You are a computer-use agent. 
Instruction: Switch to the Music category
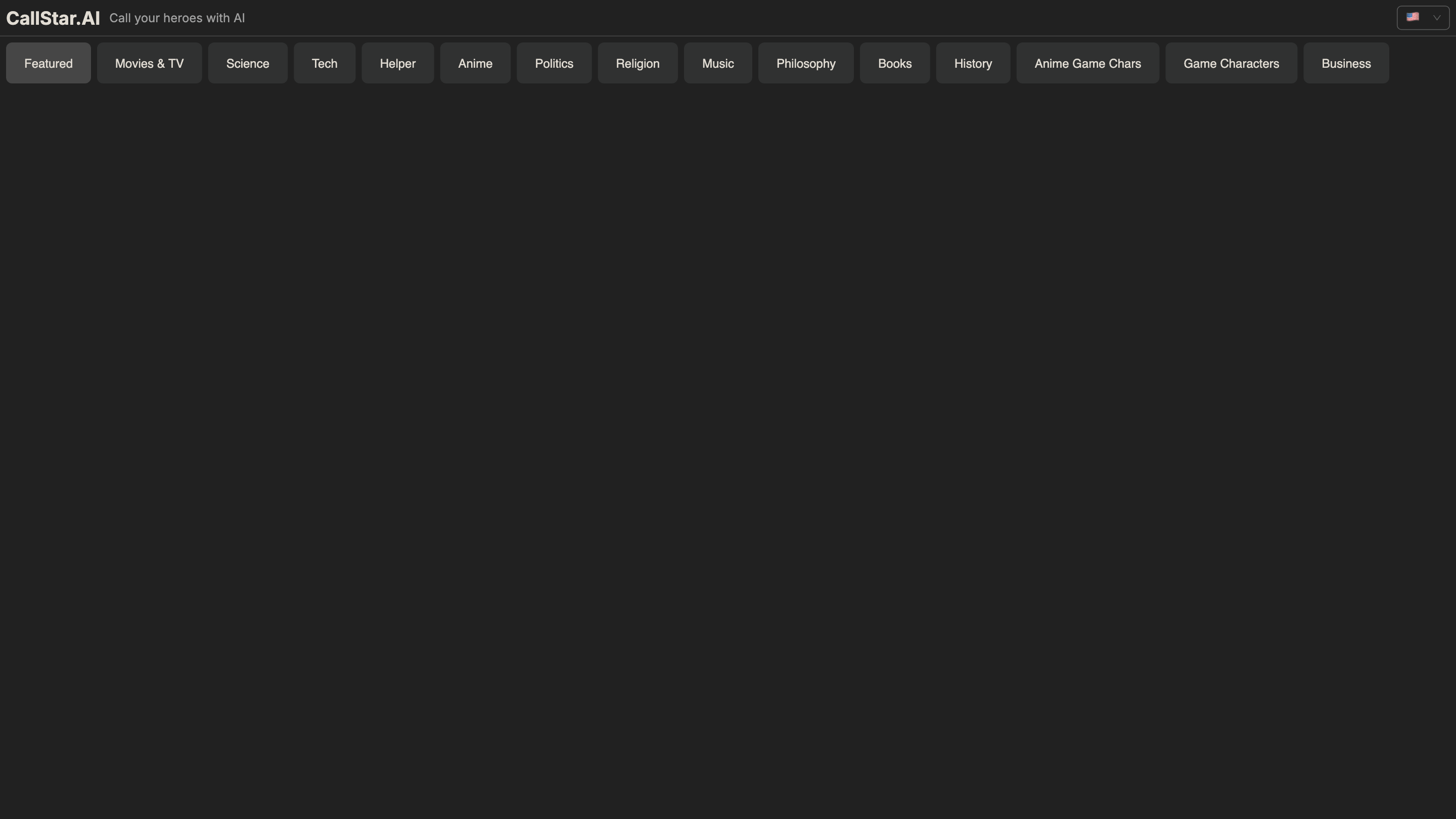[718, 63]
